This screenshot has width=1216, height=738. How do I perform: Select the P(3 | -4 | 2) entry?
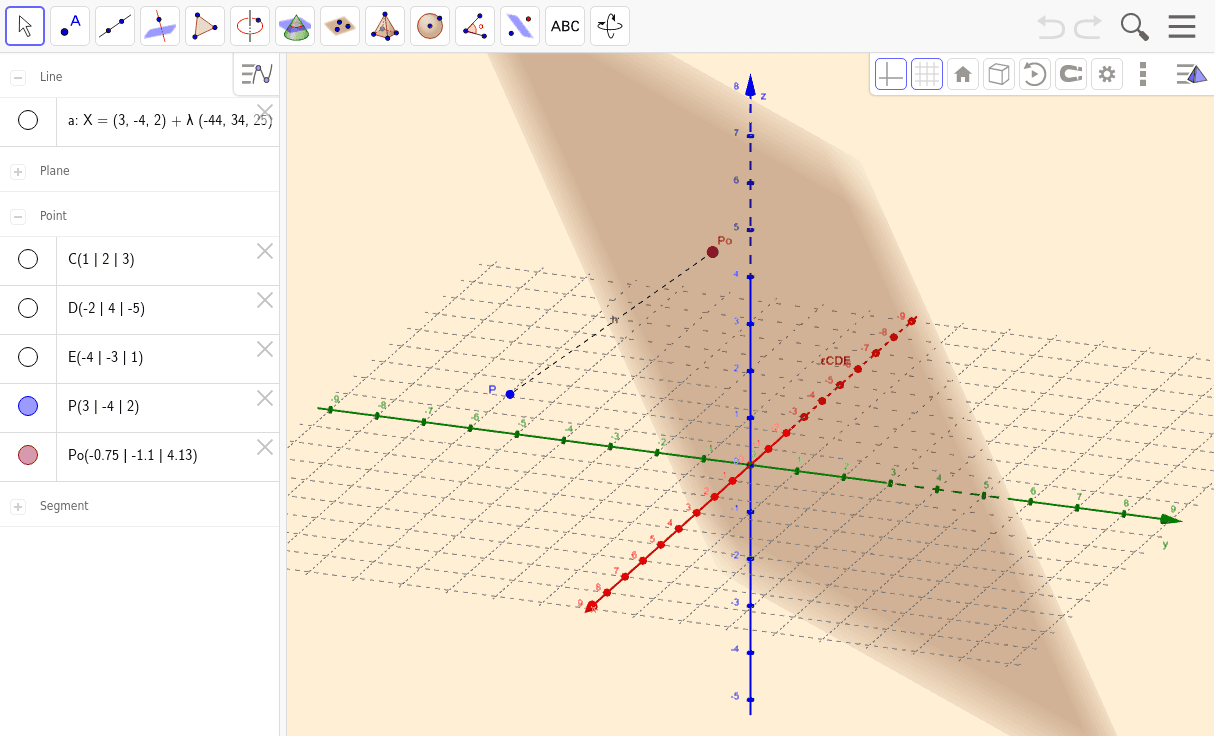tap(104, 406)
